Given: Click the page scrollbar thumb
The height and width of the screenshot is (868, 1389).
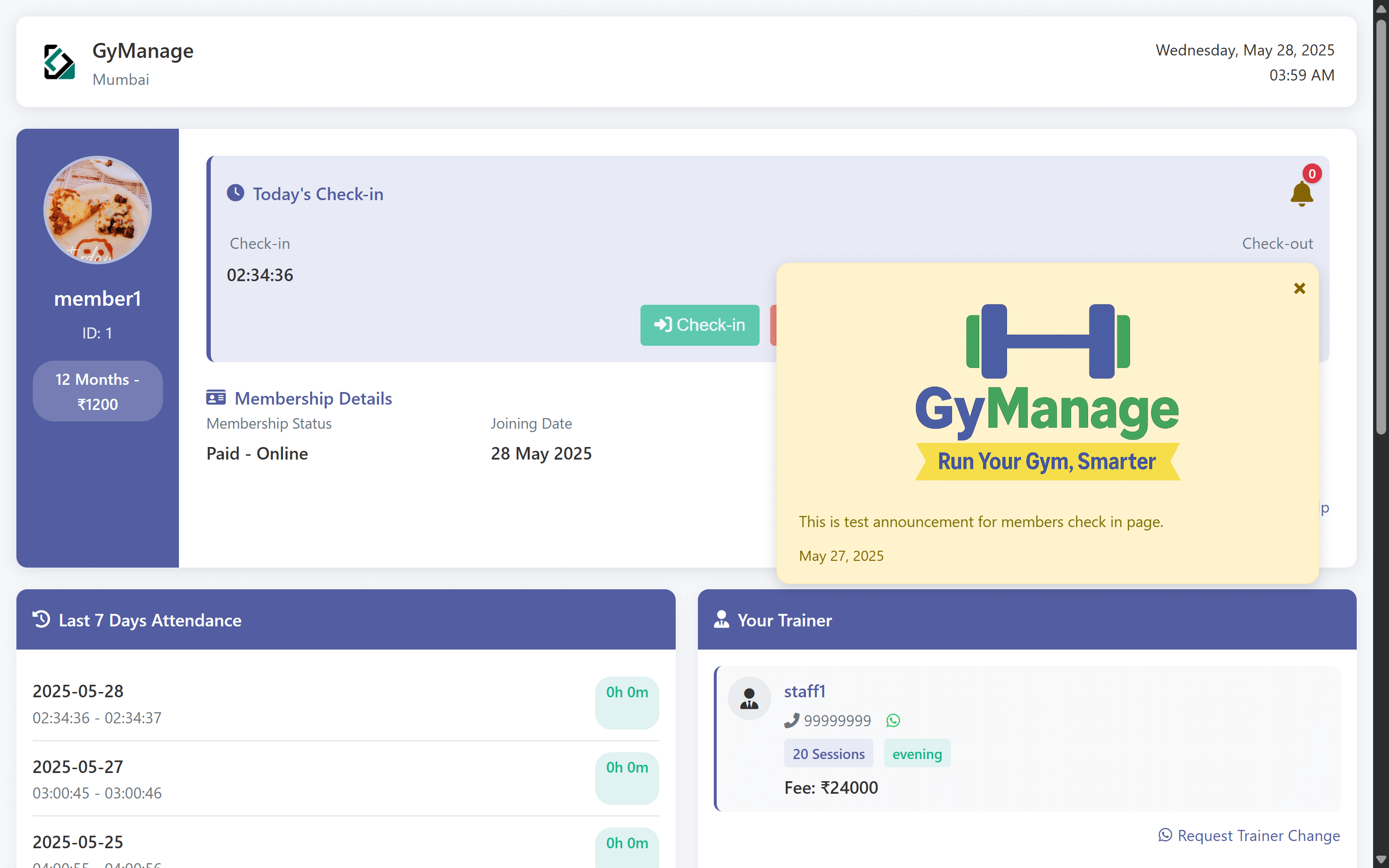Looking at the screenshot, I should (x=1382, y=227).
